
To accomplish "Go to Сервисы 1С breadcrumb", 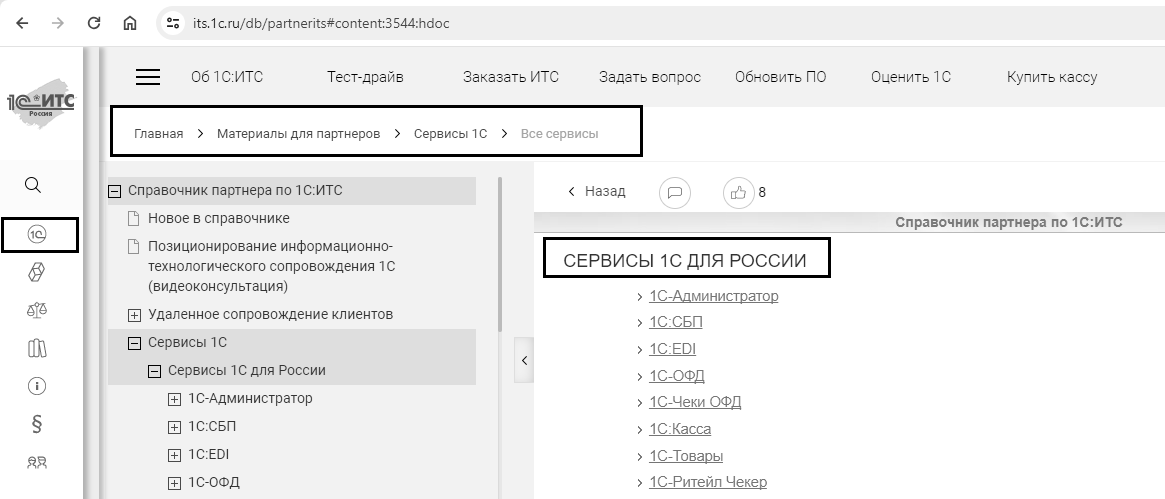I will pyautogui.click(x=450, y=134).
